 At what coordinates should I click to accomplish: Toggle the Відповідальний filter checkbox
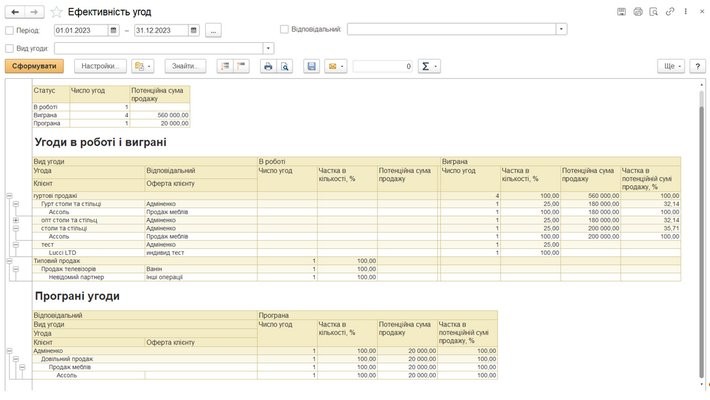tap(285, 30)
